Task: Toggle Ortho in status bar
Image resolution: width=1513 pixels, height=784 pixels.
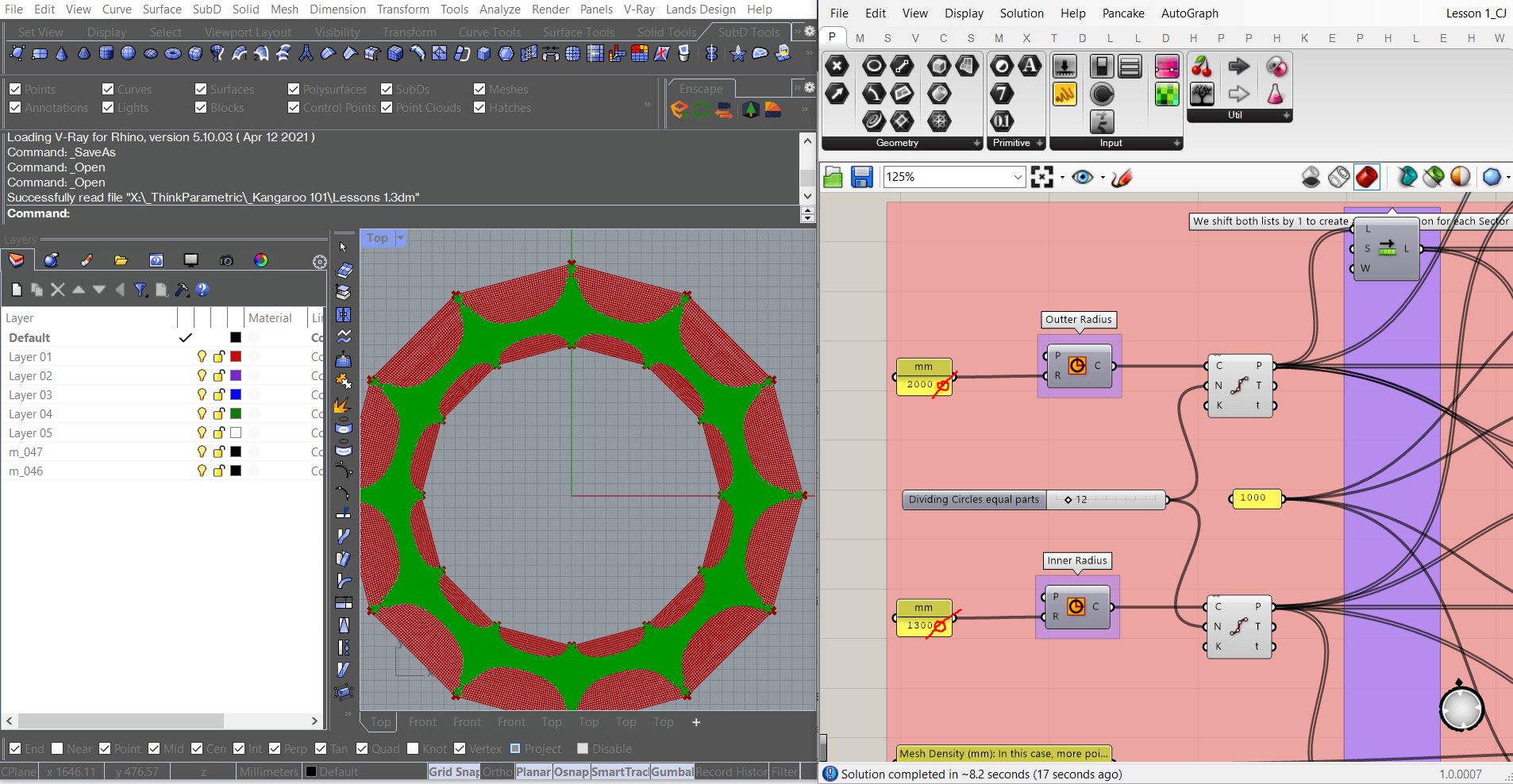Action: coord(497,771)
